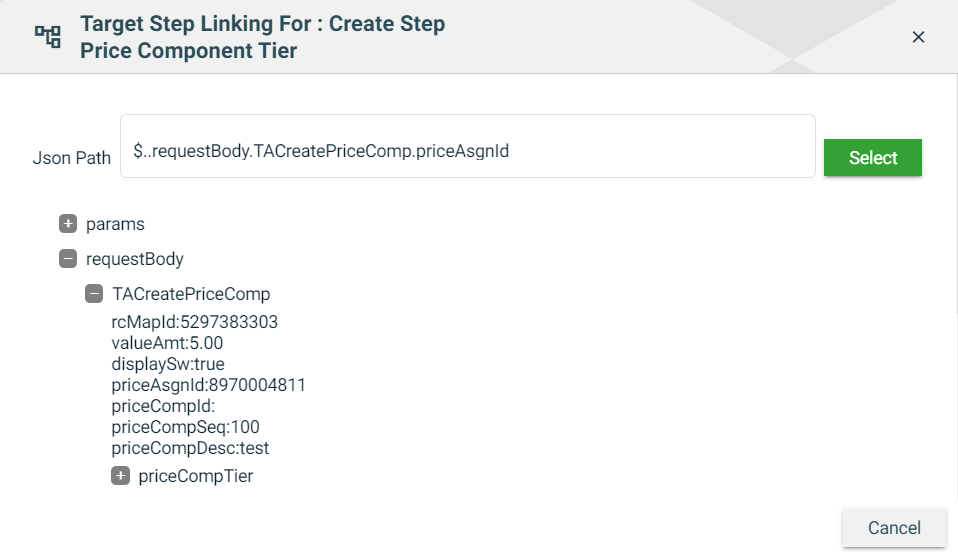Select the priceCompDesc:test field
Screen dimensions: 958x552
190,448
